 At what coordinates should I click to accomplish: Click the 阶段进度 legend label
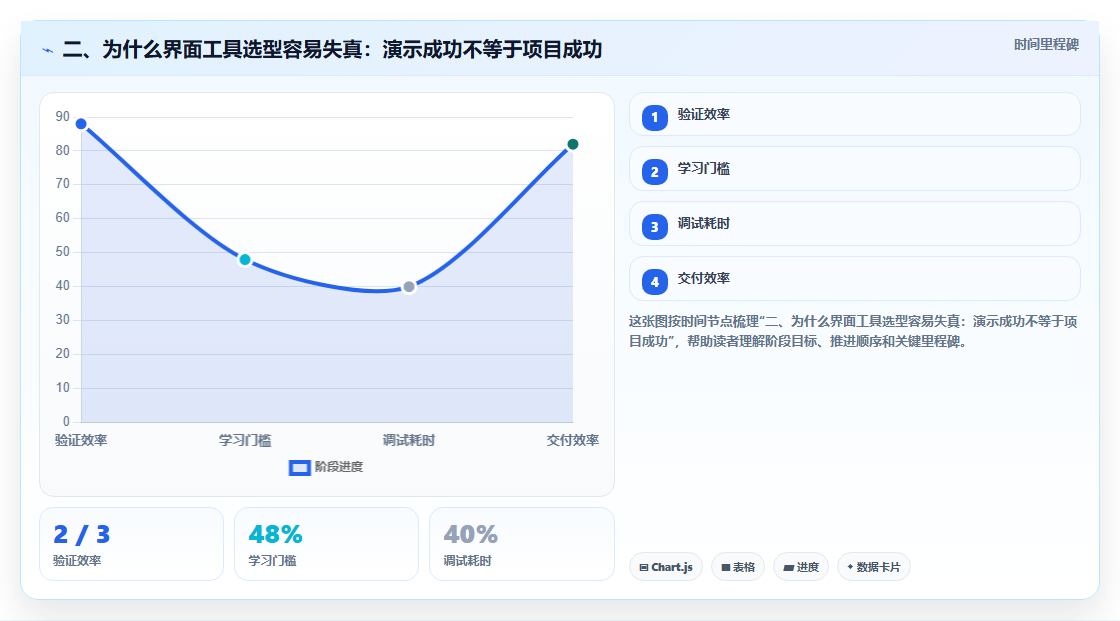[339, 467]
